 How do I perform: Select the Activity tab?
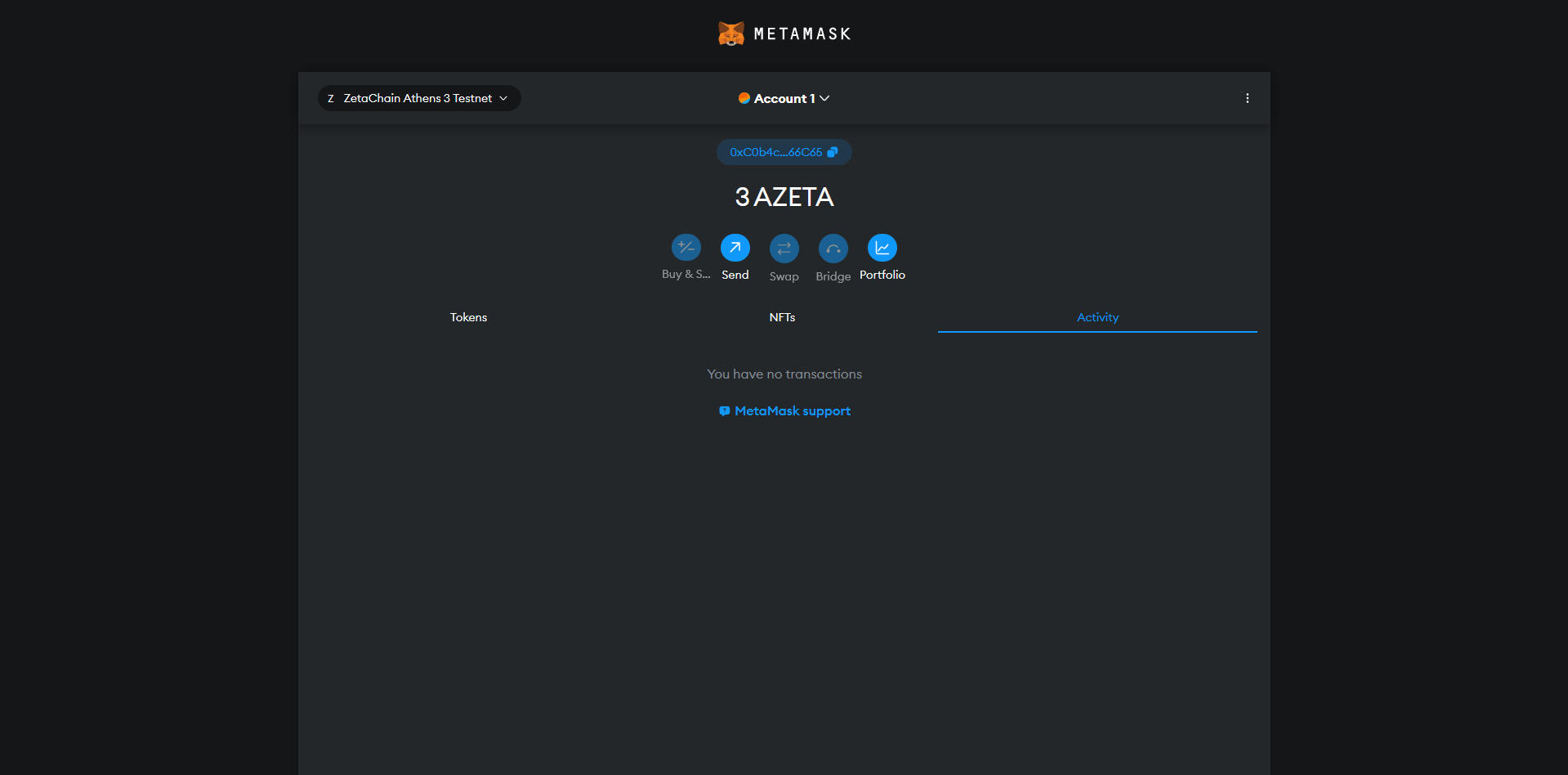(x=1097, y=317)
